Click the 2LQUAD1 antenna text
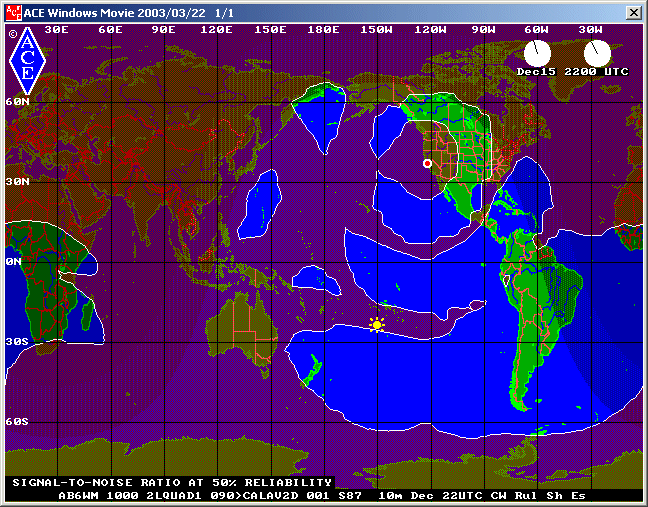Screen dimensions: 648x507 click(174, 495)
